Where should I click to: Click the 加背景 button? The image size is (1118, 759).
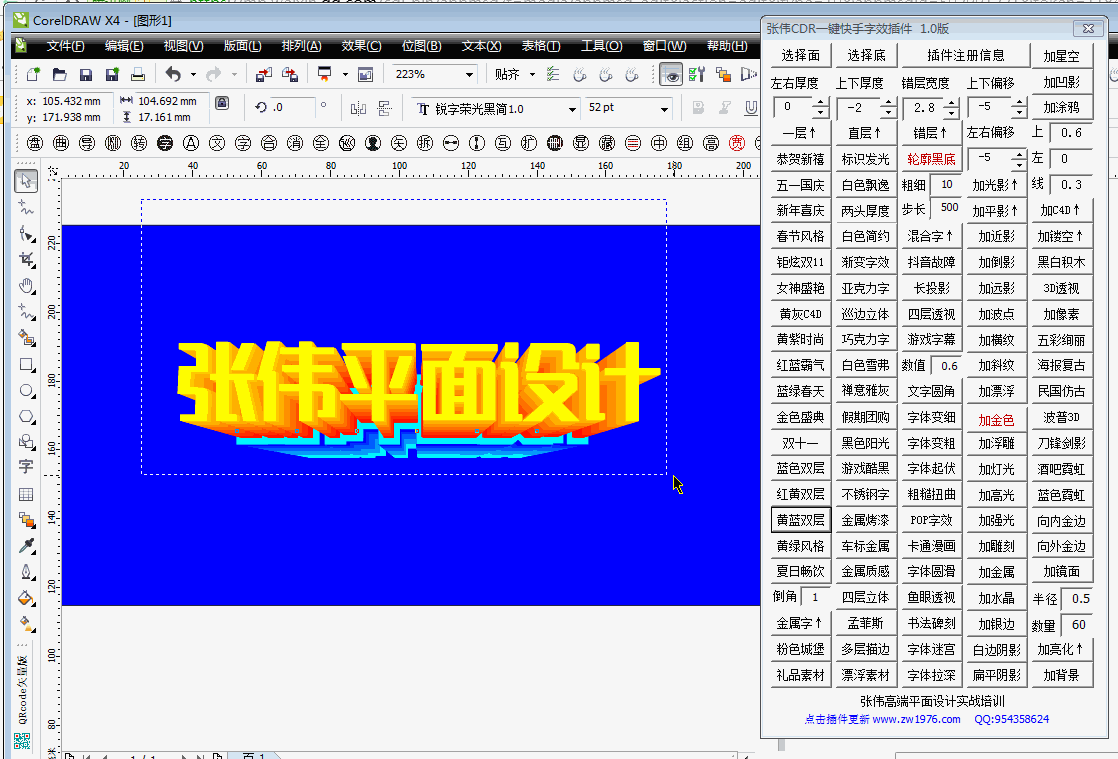tap(1061, 675)
